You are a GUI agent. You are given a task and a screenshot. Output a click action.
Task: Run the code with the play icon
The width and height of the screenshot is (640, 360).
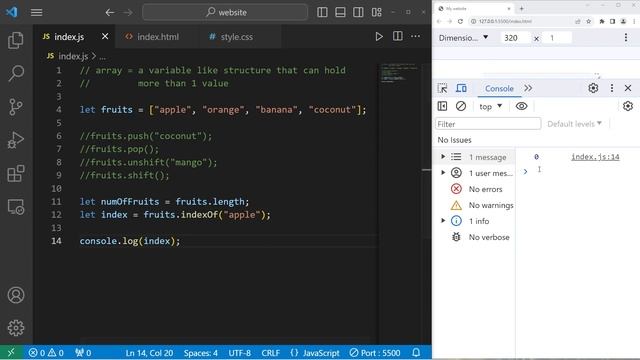click(x=379, y=36)
